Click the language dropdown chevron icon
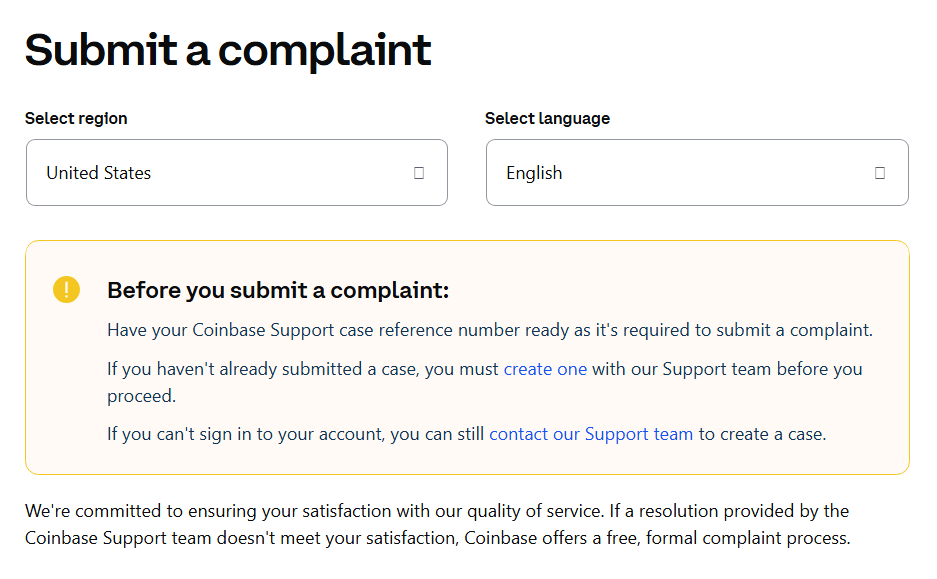The image size is (937, 579). (x=879, y=173)
